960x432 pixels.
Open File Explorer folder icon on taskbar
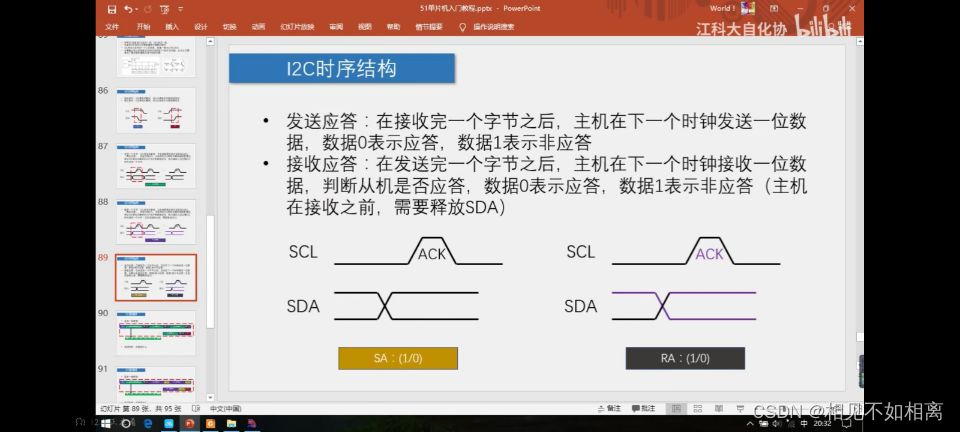pos(231,423)
